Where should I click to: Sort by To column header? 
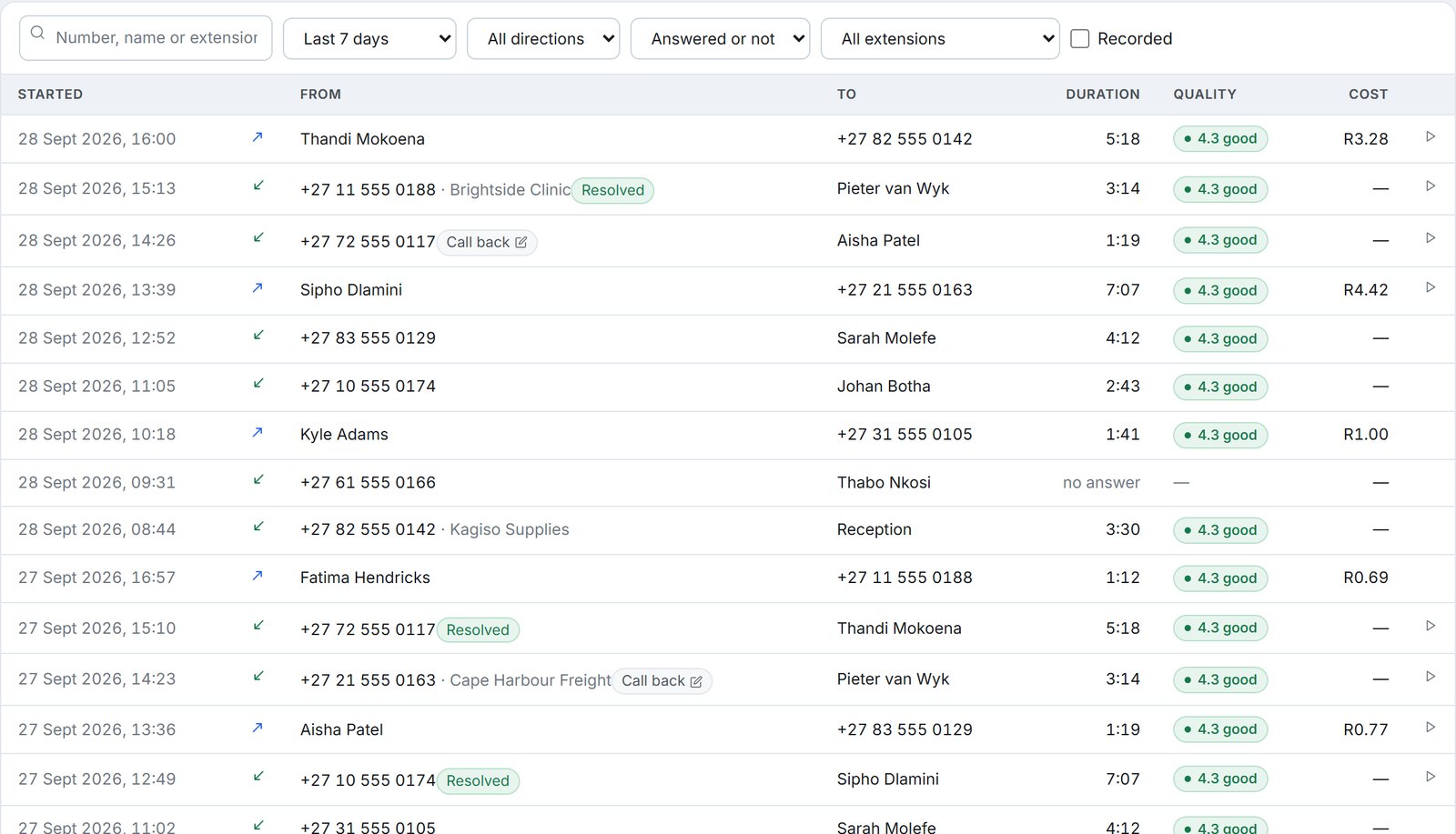click(x=846, y=95)
